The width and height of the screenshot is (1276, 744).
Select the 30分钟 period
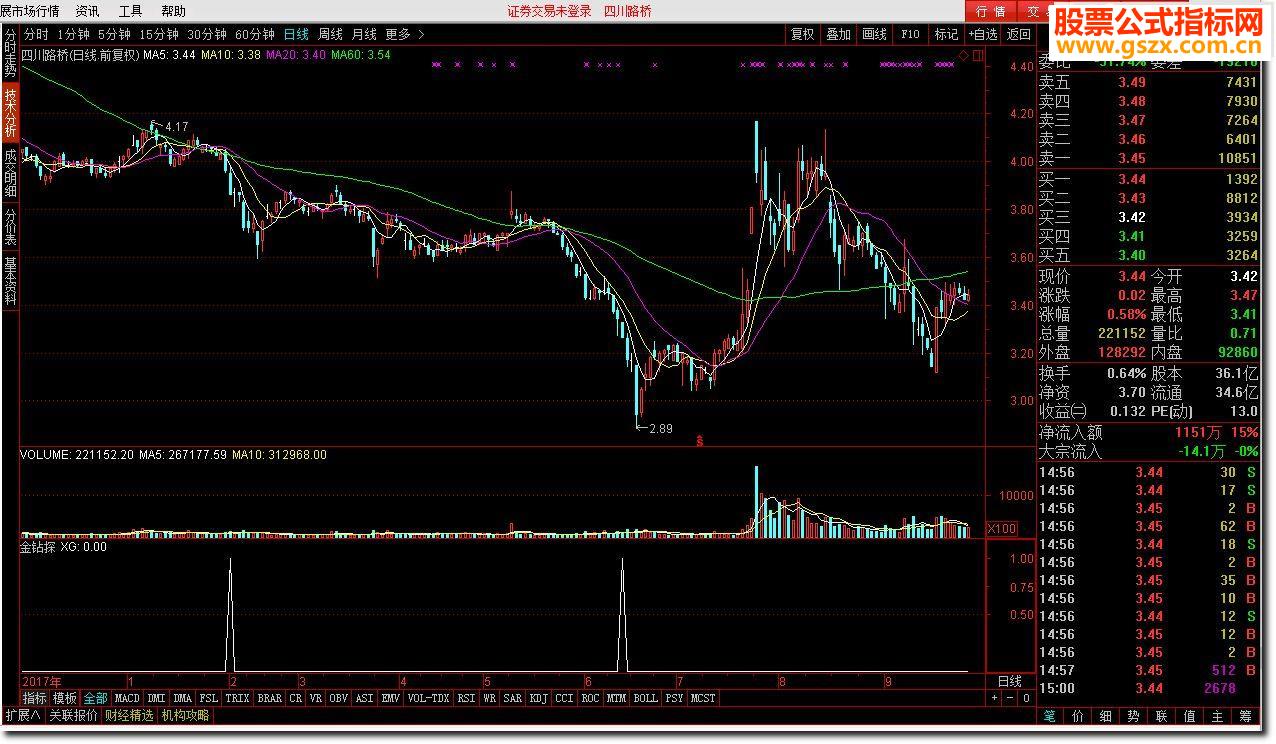(x=207, y=34)
